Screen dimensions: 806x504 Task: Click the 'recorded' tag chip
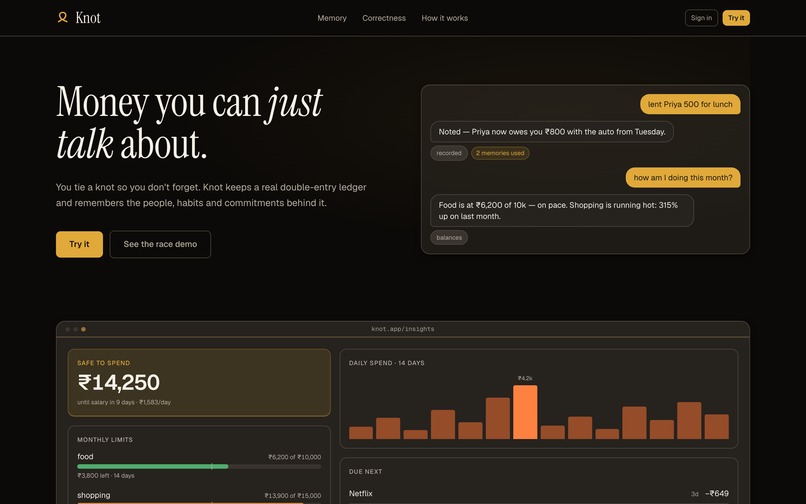(x=449, y=153)
